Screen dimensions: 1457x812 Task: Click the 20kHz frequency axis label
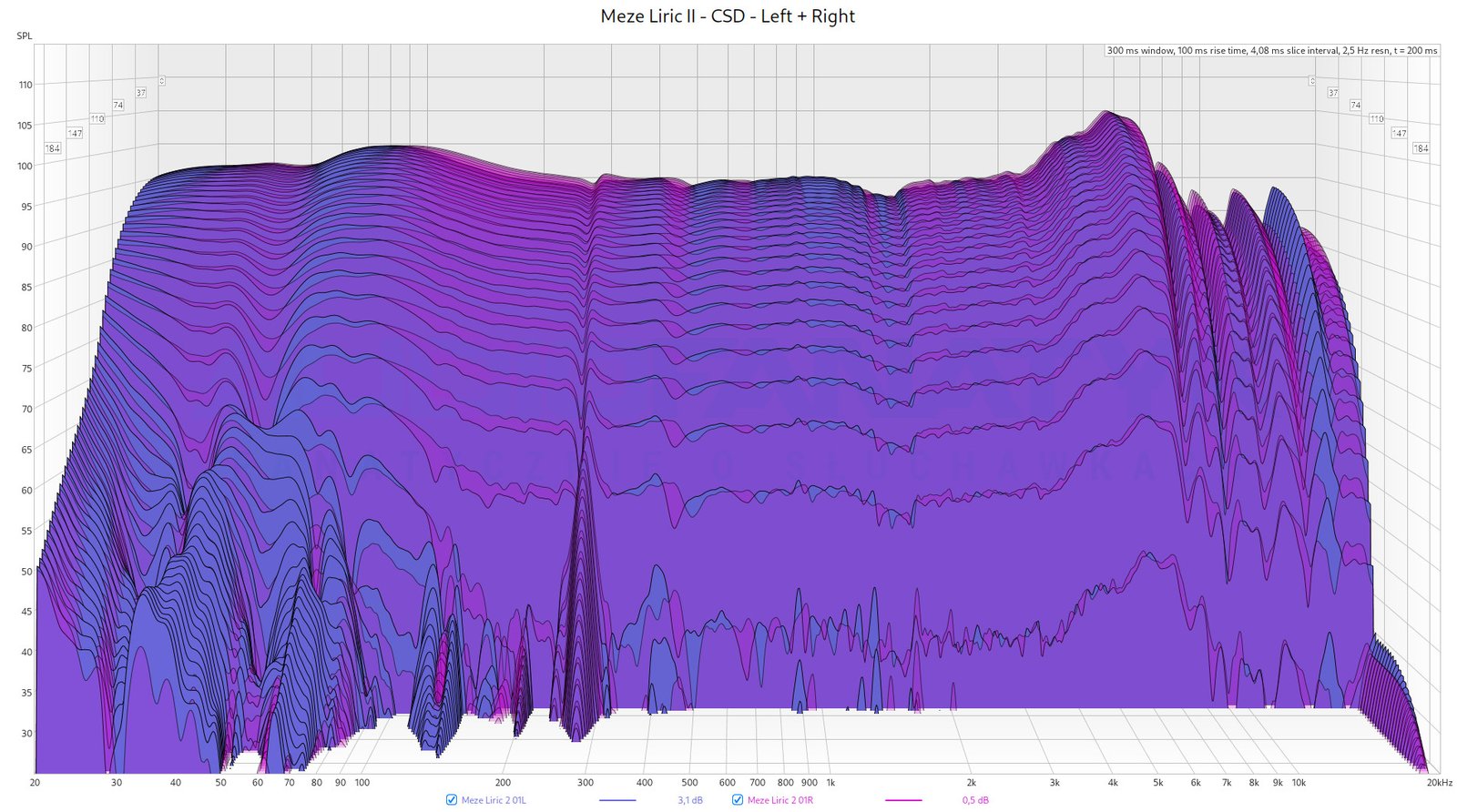1440,782
